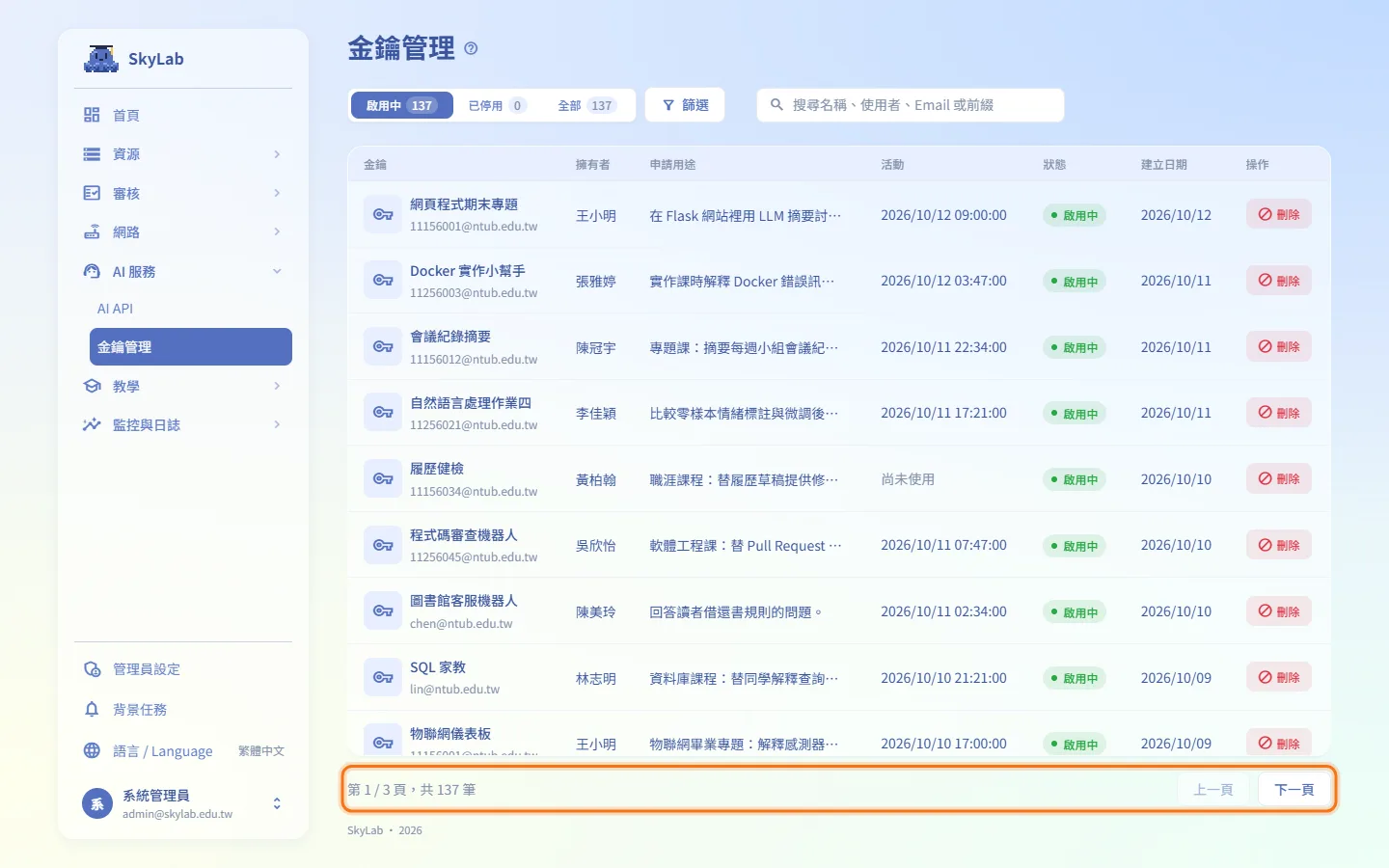This screenshot has height=868, width=1389.
Task: Click the 建立日期 column header
Action: tap(1164, 165)
